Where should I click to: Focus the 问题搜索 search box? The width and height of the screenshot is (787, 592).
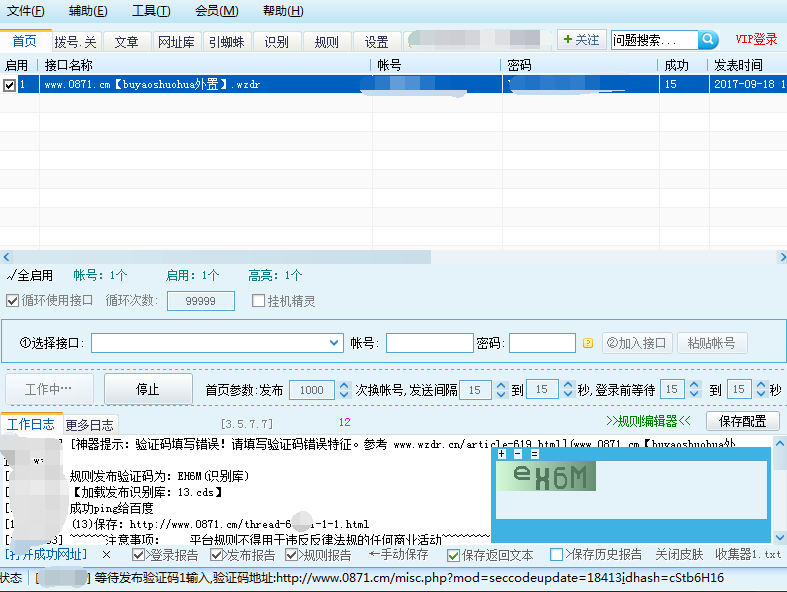pyautogui.click(x=654, y=40)
